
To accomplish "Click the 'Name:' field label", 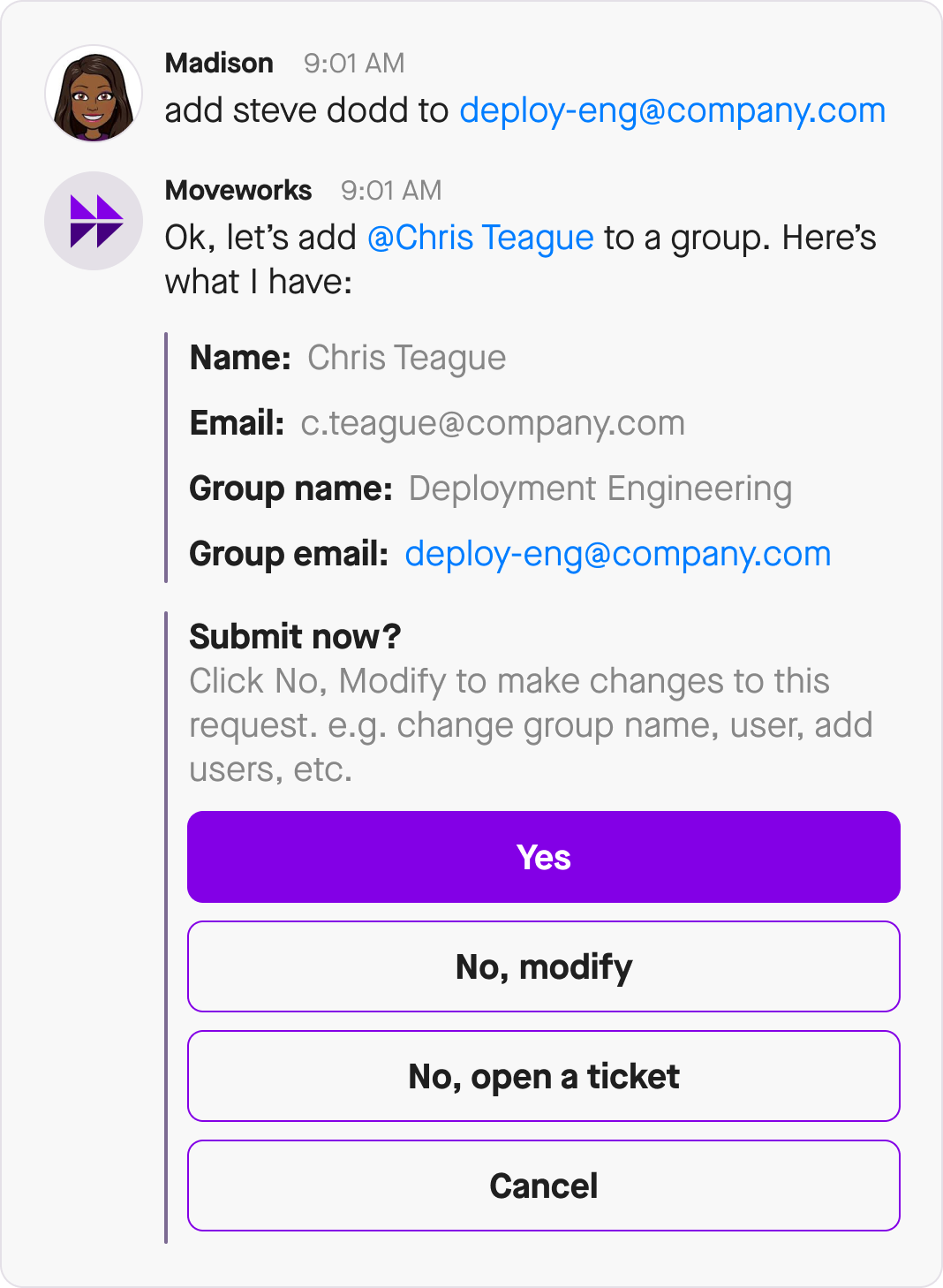I will click(x=240, y=358).
